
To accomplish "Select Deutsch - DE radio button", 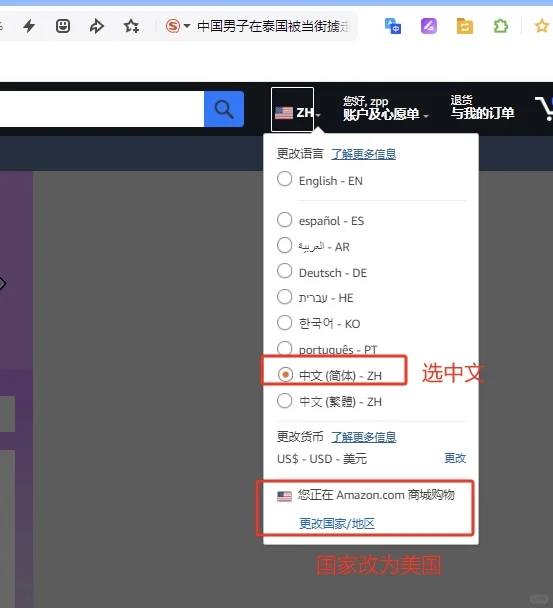I will point(285,271).
